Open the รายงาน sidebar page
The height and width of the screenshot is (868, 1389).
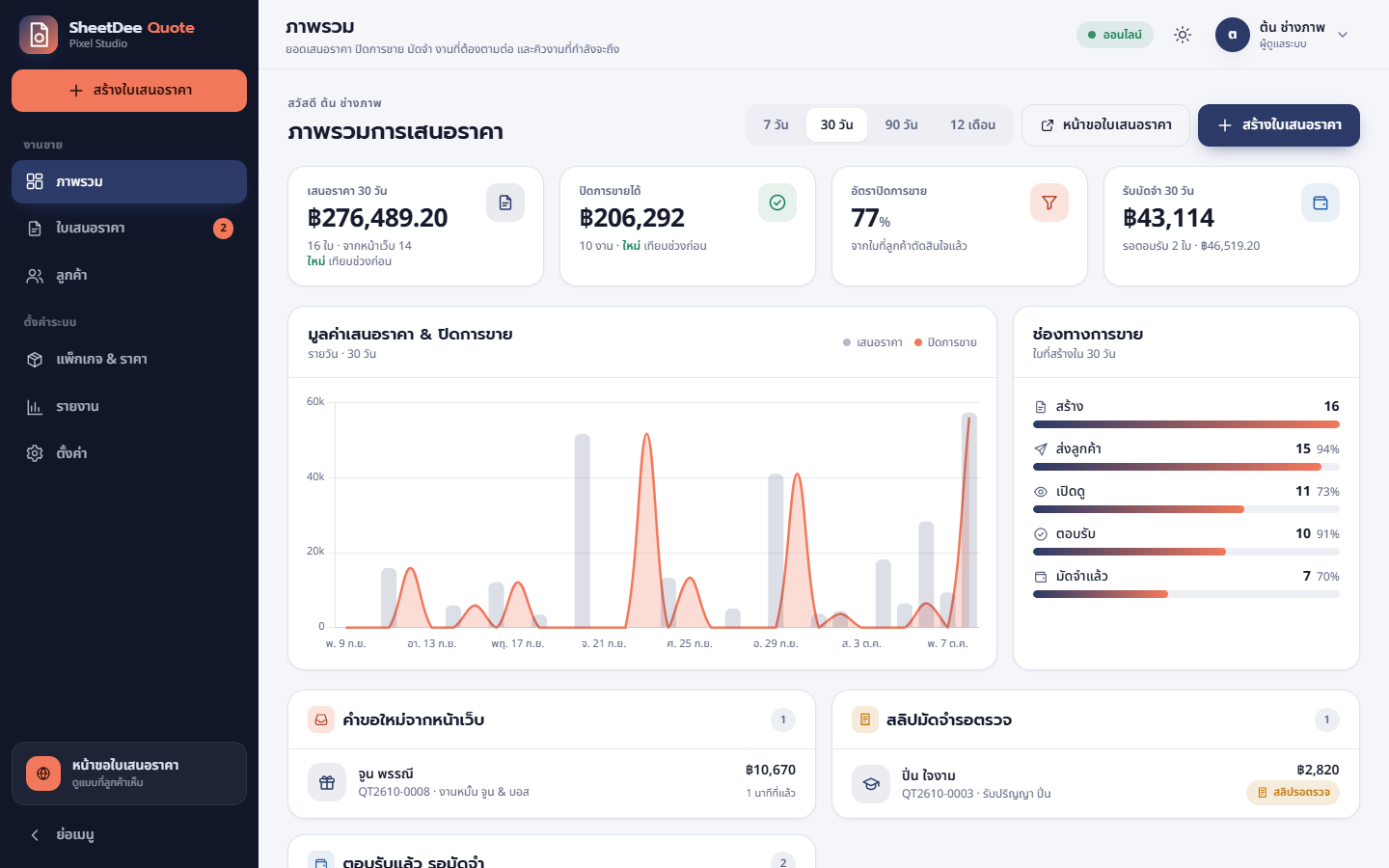coord(129,407)
